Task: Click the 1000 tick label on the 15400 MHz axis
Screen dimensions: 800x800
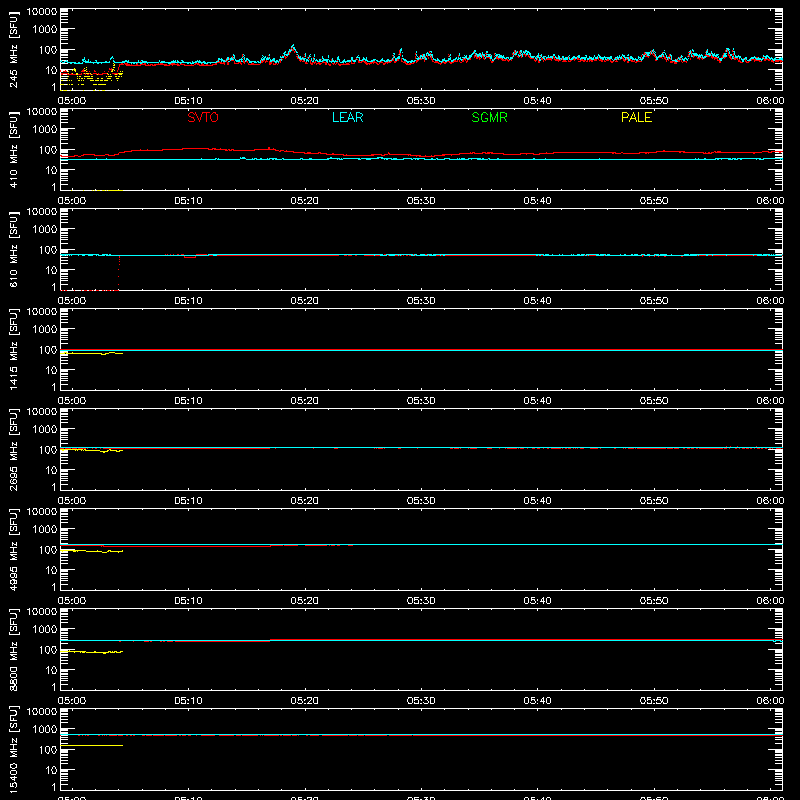Action: [x=45, y=730]
